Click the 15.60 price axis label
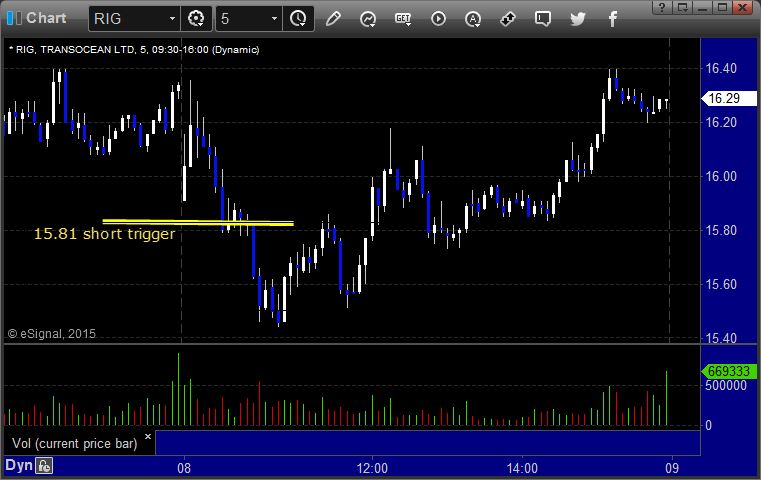The height and width of the screenshot is (480, 761). coord(721,284)
